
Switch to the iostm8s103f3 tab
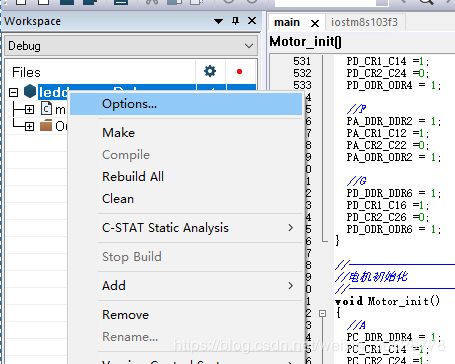click(x=364, y=22)
